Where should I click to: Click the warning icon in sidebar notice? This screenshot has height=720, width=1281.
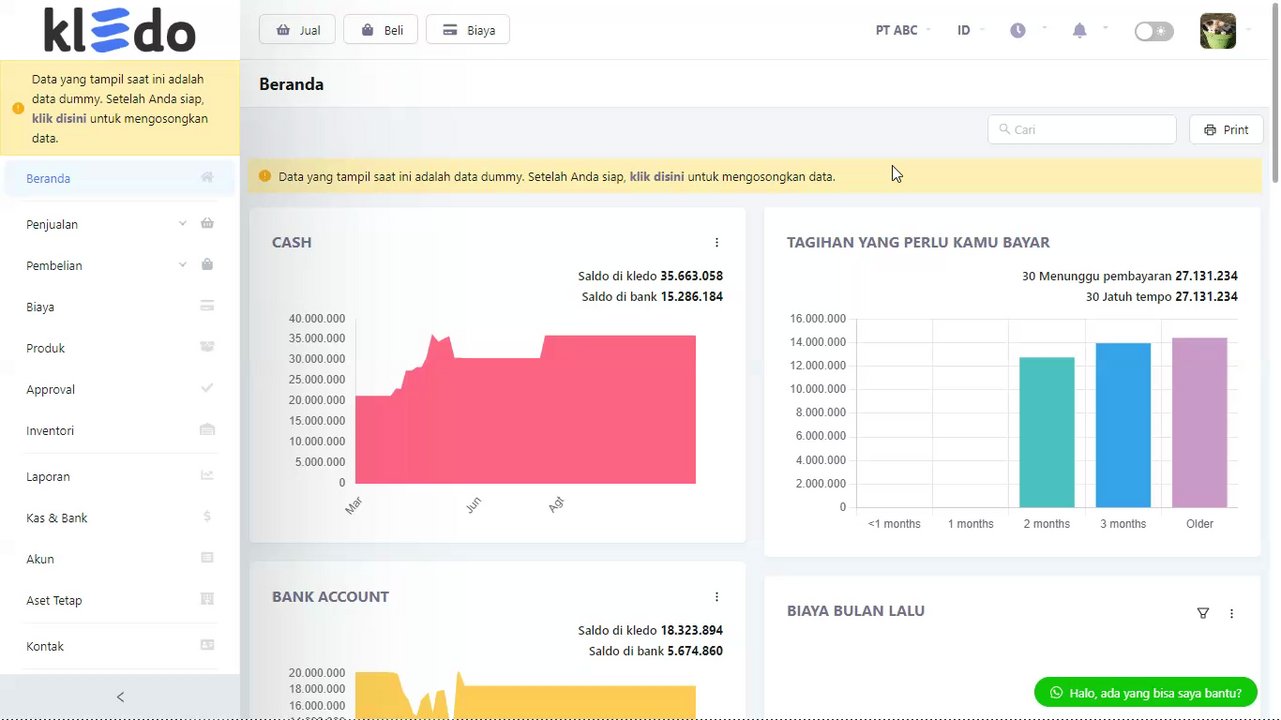pos(18,108)
